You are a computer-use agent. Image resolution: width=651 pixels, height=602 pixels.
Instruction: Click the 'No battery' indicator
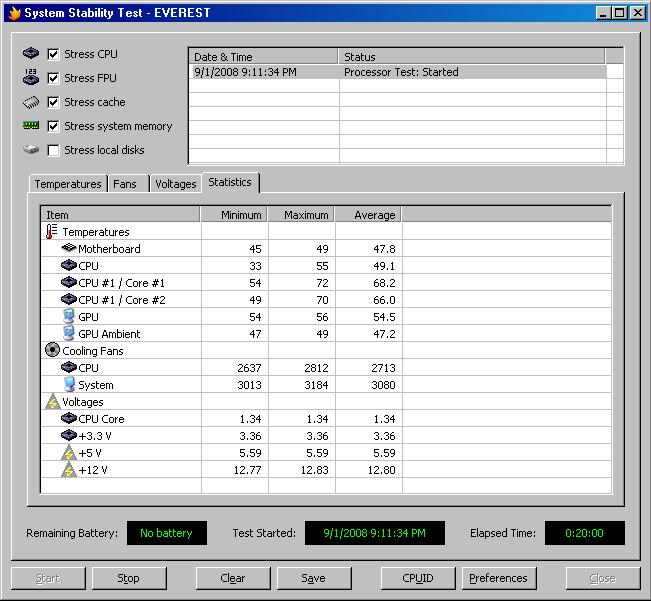pyautogui.click(x=166, y=533)
